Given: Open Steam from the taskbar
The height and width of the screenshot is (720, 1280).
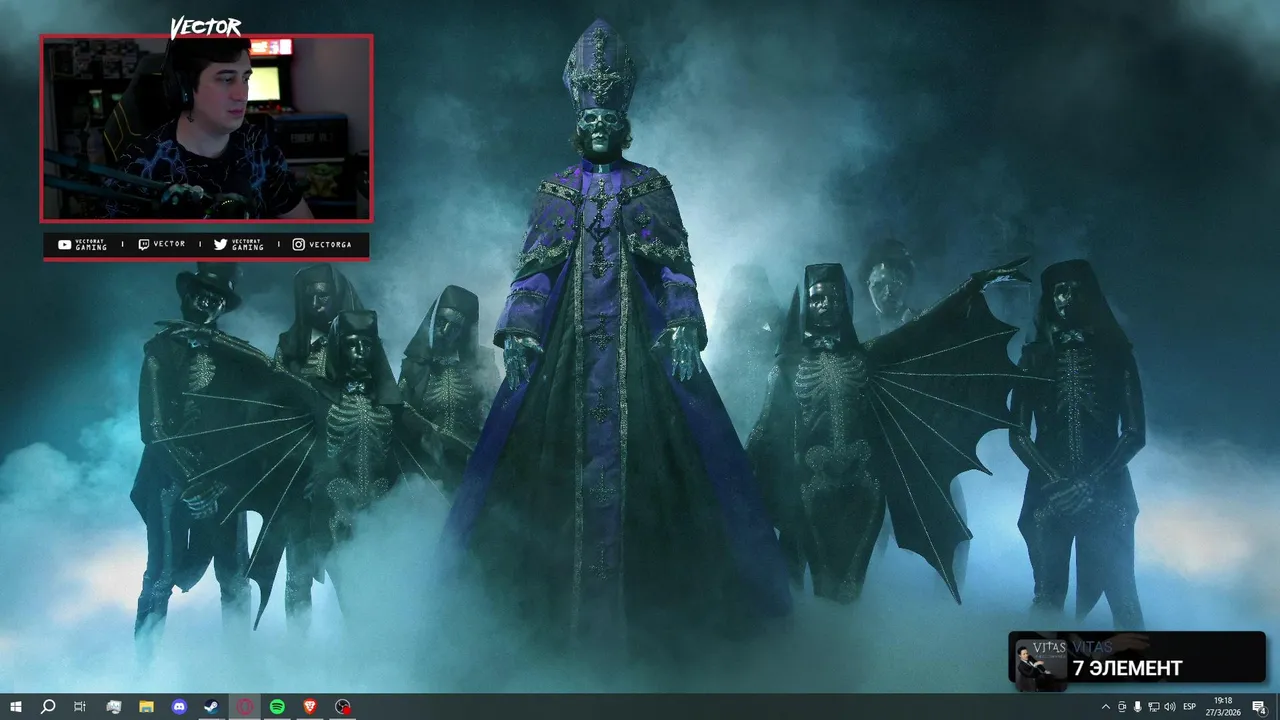Looking at the screenshot, I should tap(212, 707).
